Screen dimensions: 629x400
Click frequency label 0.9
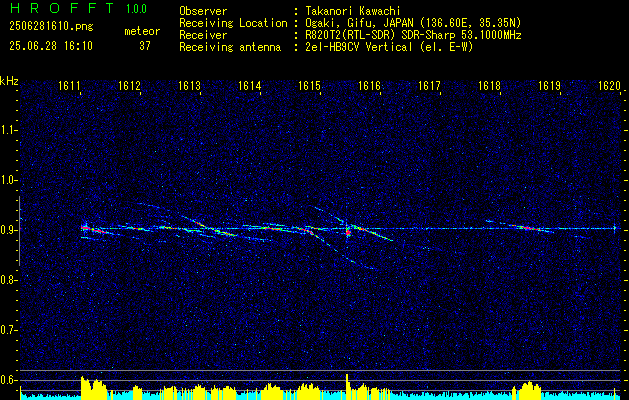8,230
